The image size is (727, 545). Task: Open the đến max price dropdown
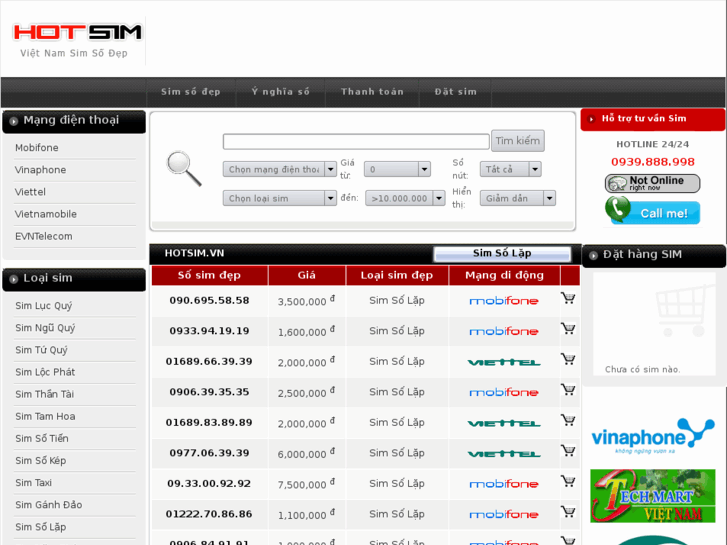[x=405, y=198]
